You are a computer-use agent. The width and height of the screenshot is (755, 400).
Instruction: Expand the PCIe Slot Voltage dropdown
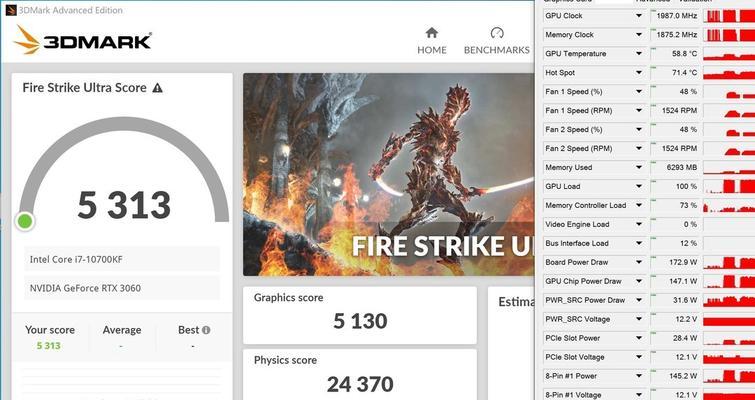[x=639, y=357]
